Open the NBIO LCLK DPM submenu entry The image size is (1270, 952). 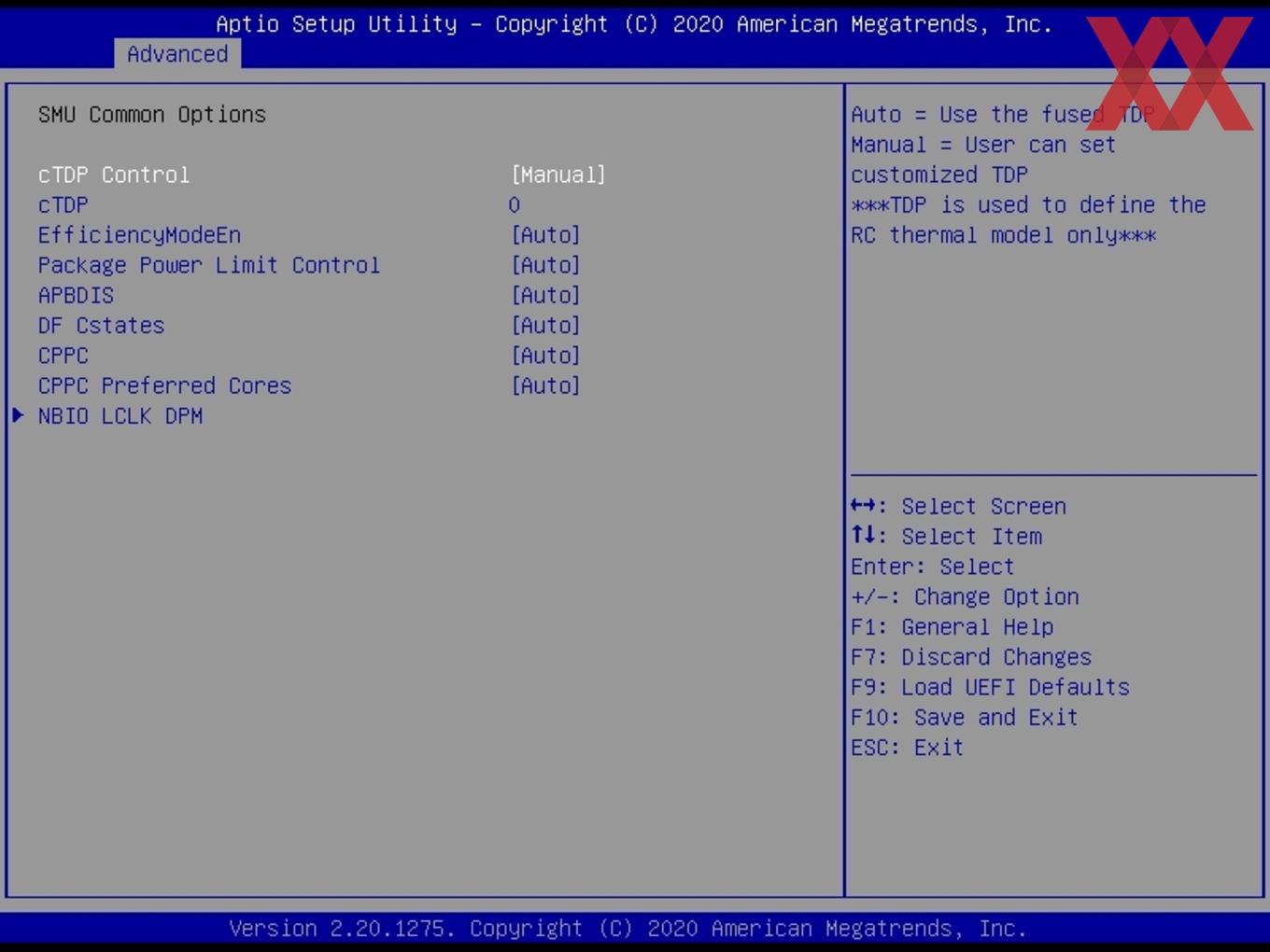pos(120,416)
